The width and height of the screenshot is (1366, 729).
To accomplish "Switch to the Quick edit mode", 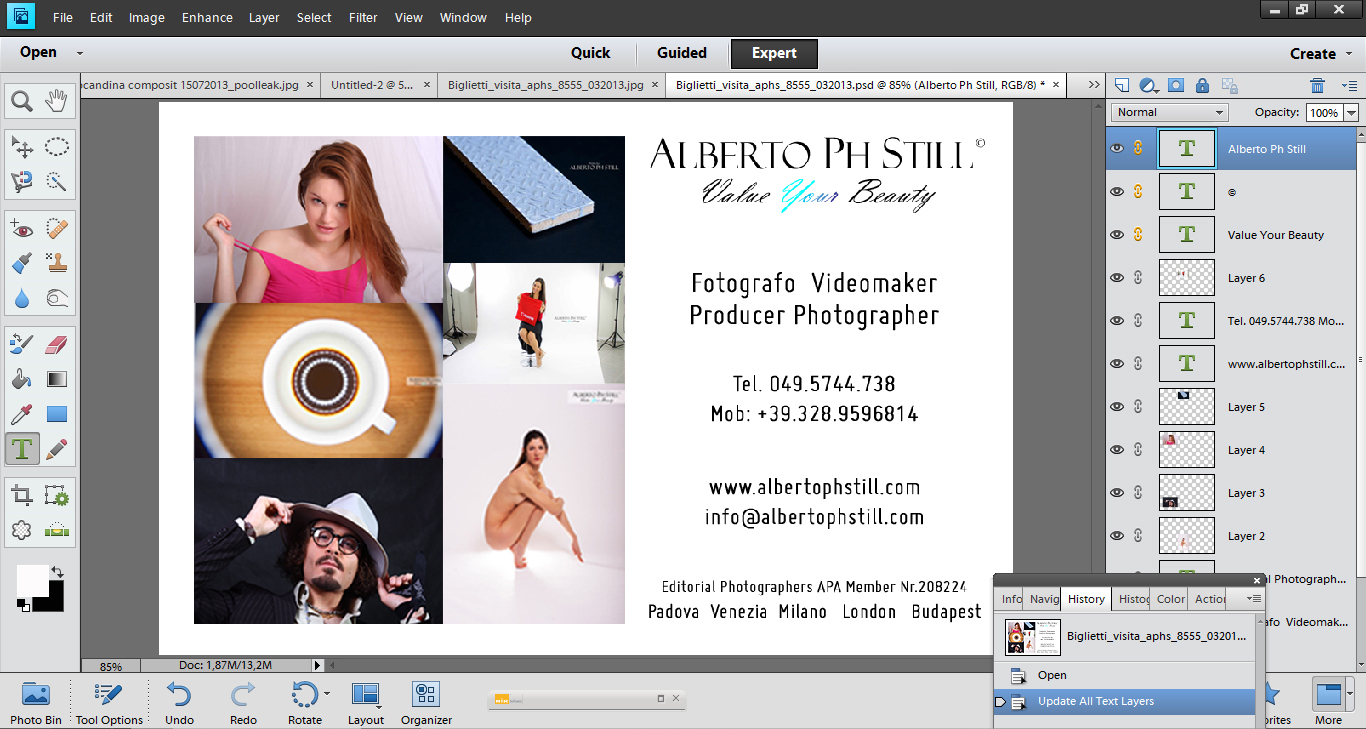I will click(591, 53).
